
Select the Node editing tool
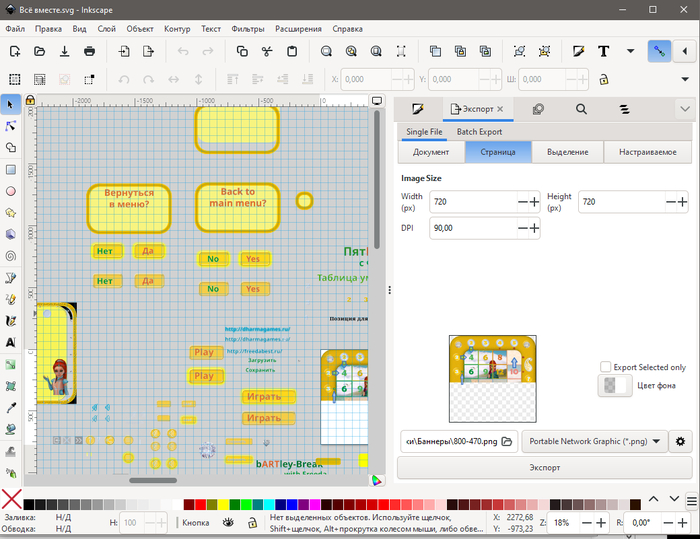pyautogui.click(x=11, y=126)
